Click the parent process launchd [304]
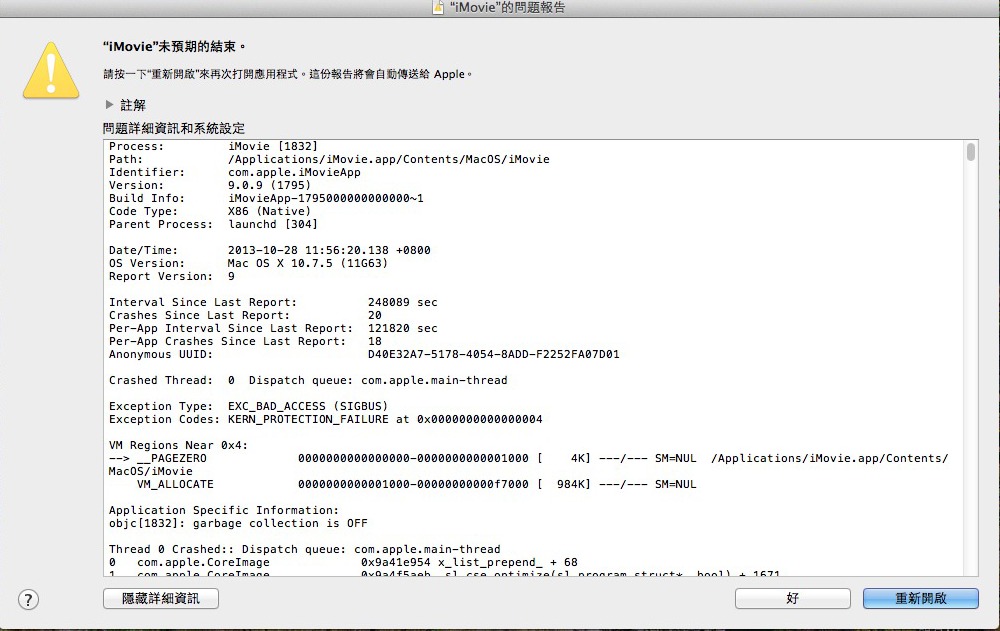This screenshot has width=1000, height=631. pos(272,225)
